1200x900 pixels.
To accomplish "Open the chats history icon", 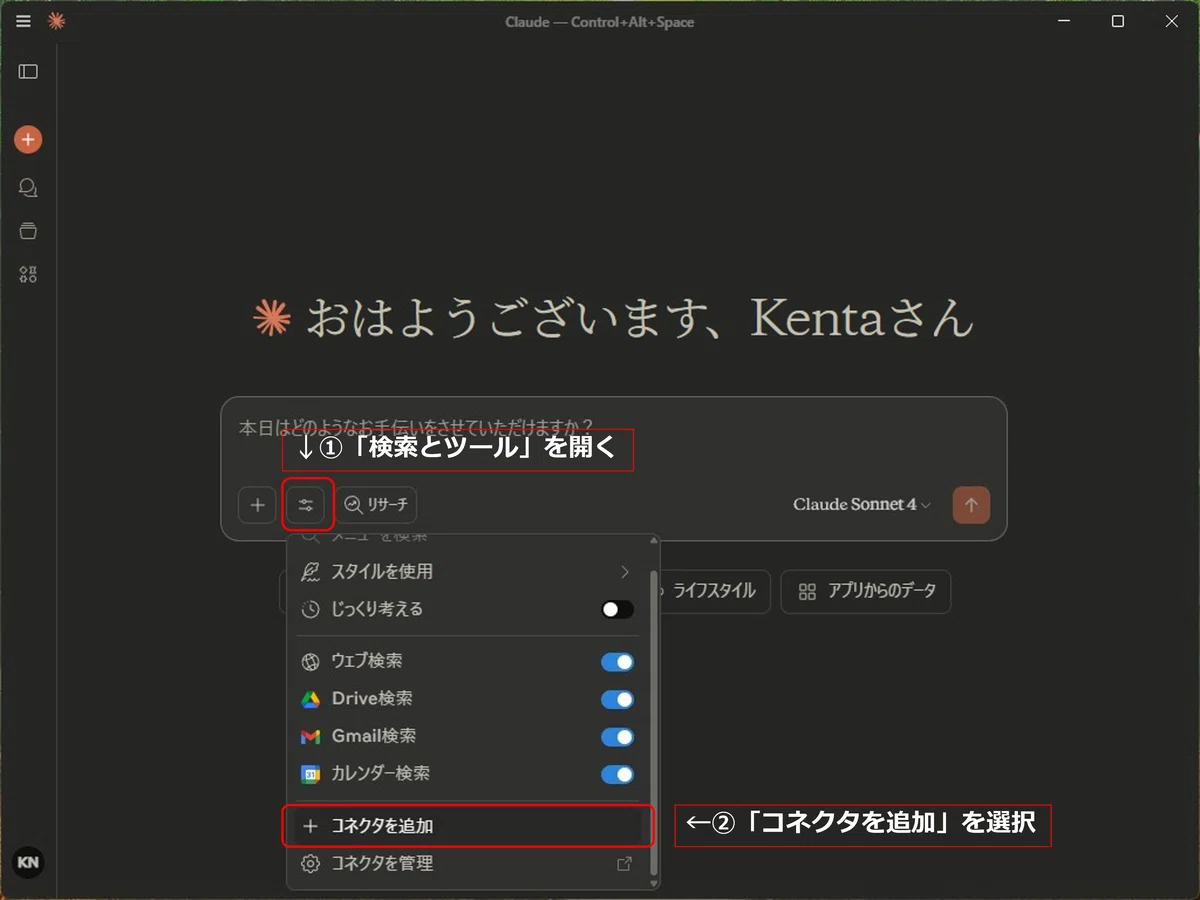I will click(x=28, y=188).
